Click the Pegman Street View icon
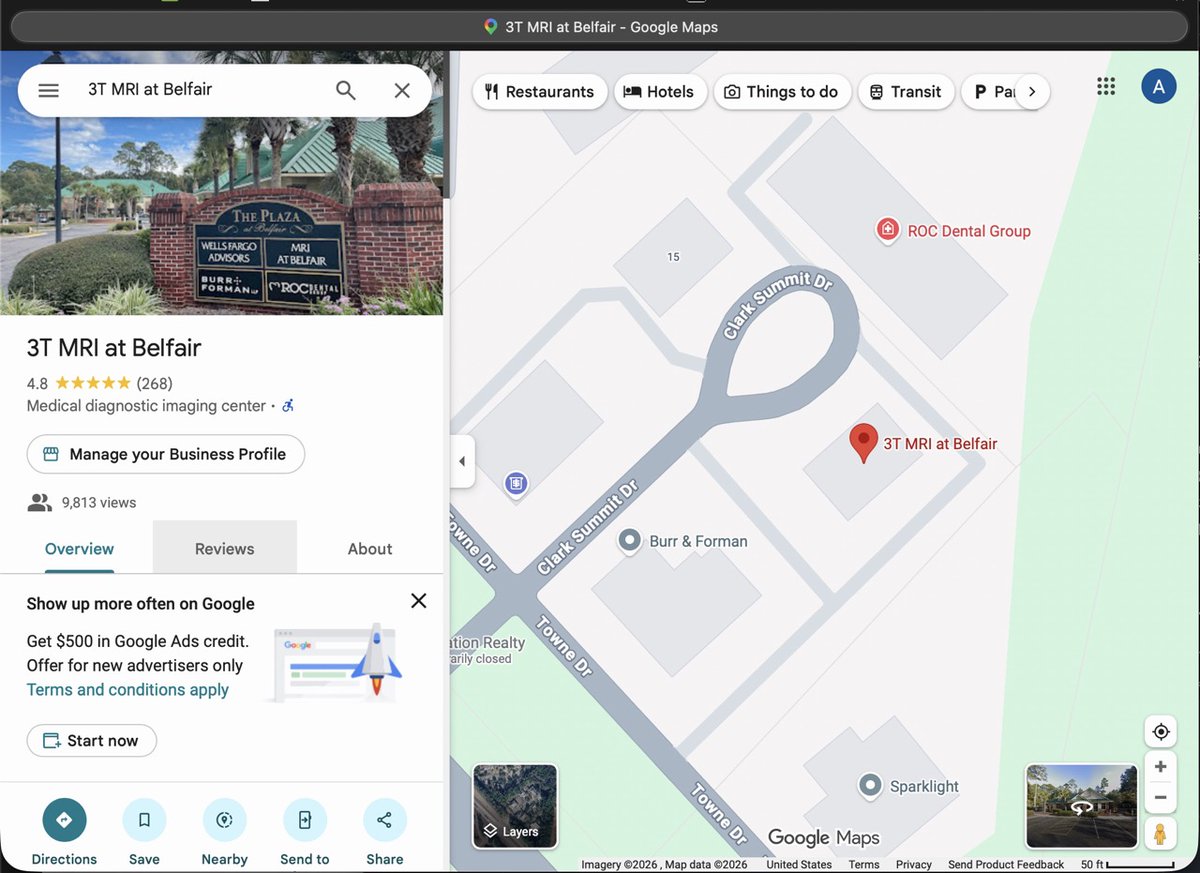This screenshot has width=1200, height=873. coord(1160,833)
